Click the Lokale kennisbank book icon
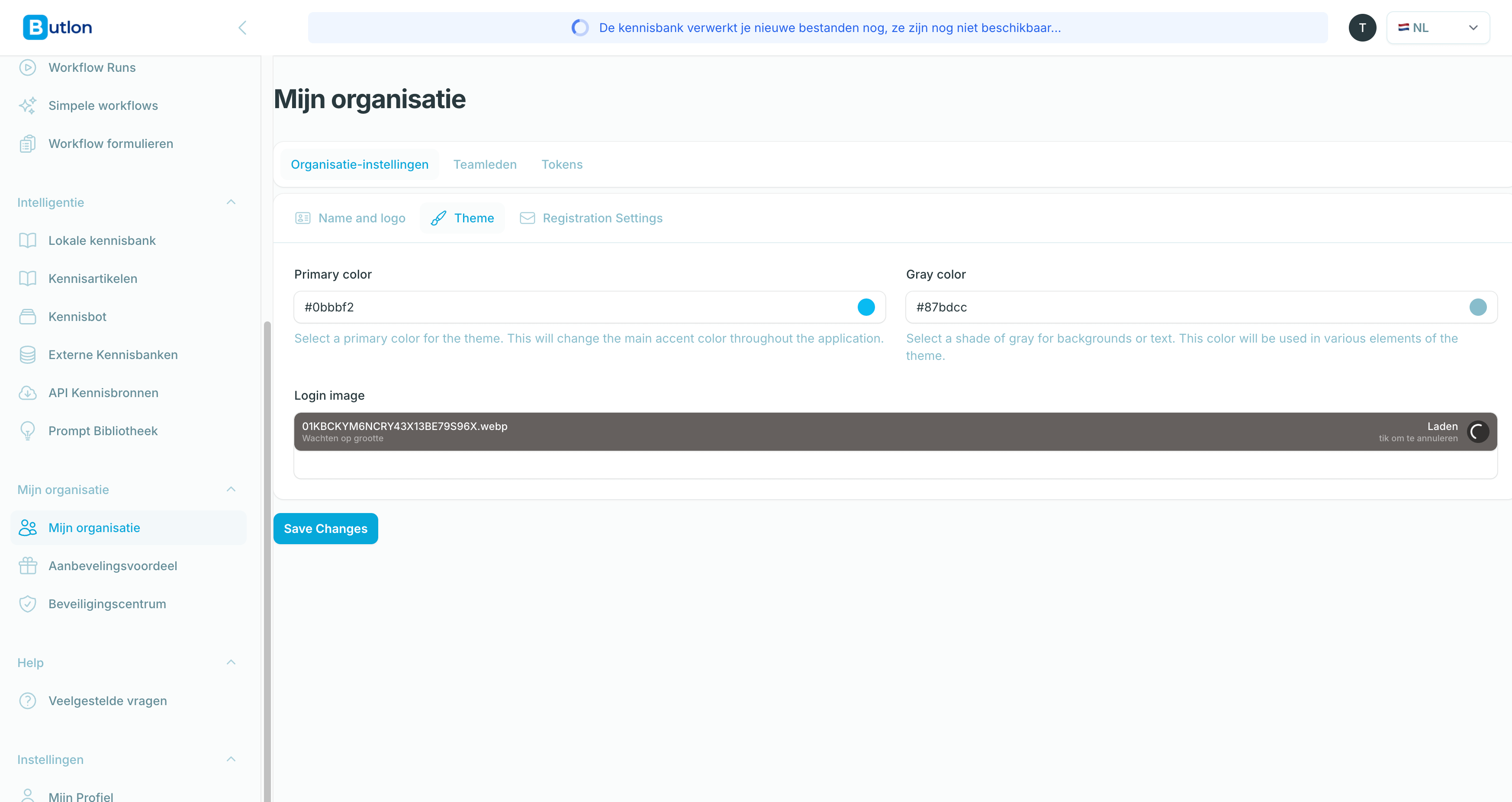This screenshot has height=802, width=1512. 28,240
